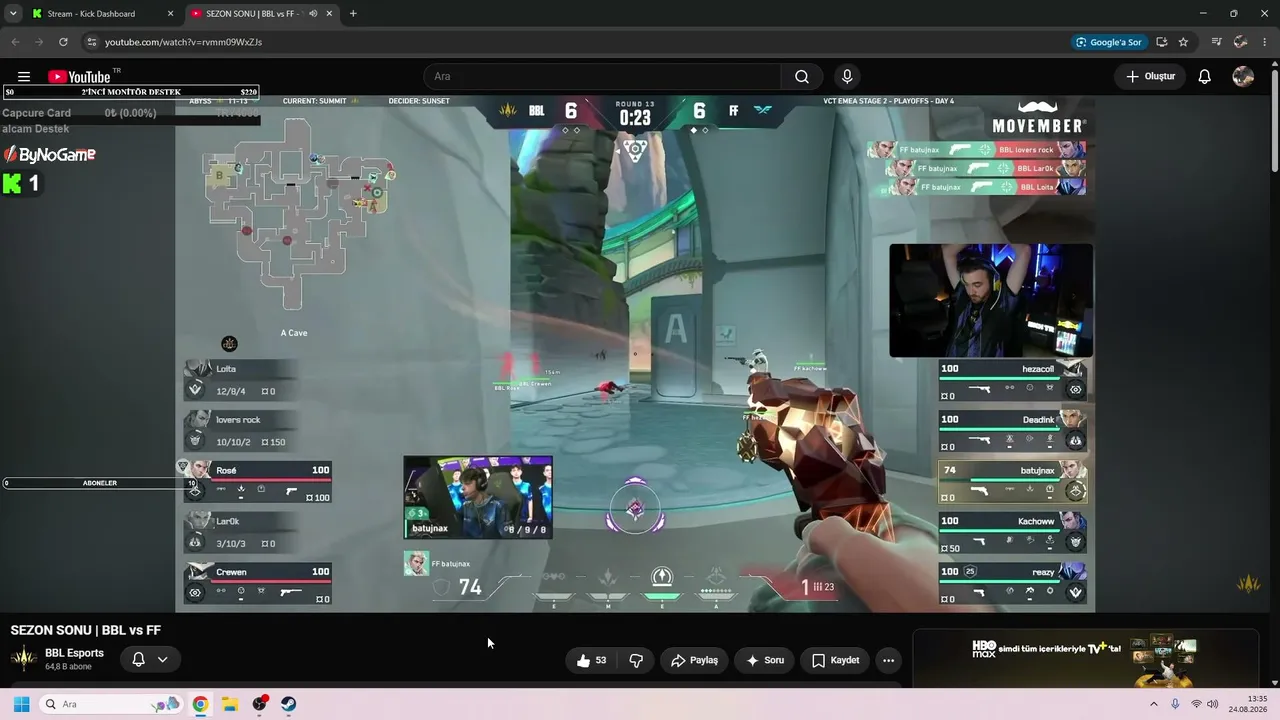The image size is (1280, 720).
Task: Open the Chrome three-dot menu
Action: point(1265,42)
